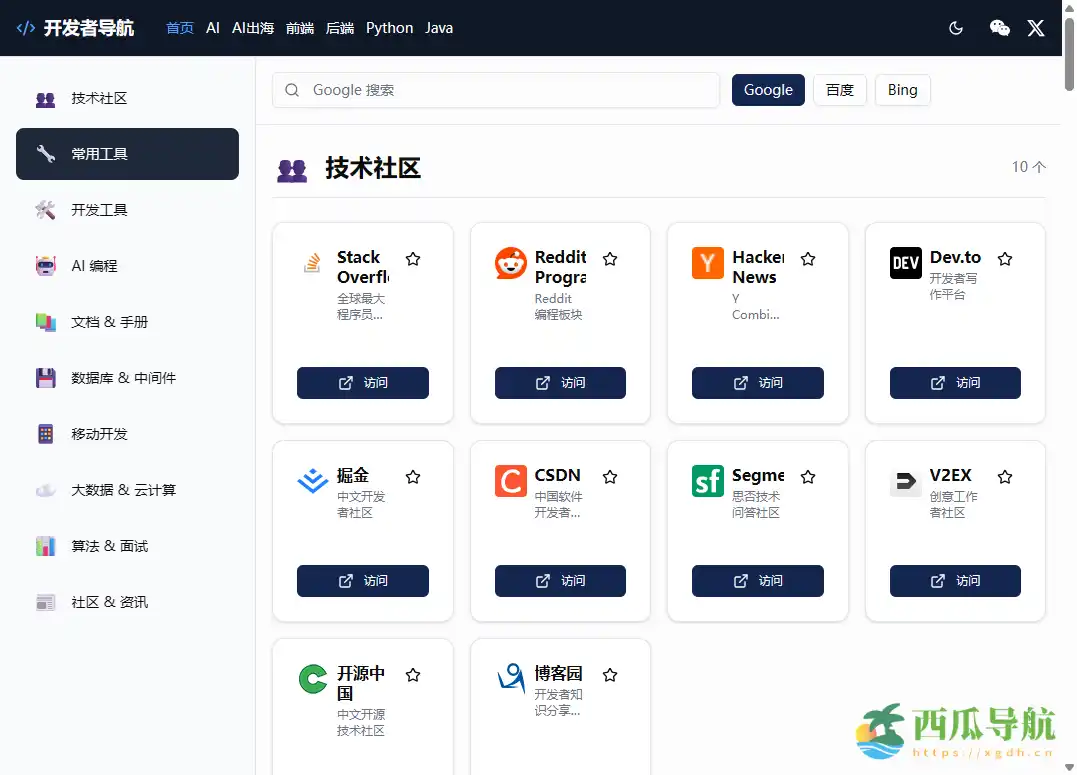Open the Python menu item

(389, 28)
